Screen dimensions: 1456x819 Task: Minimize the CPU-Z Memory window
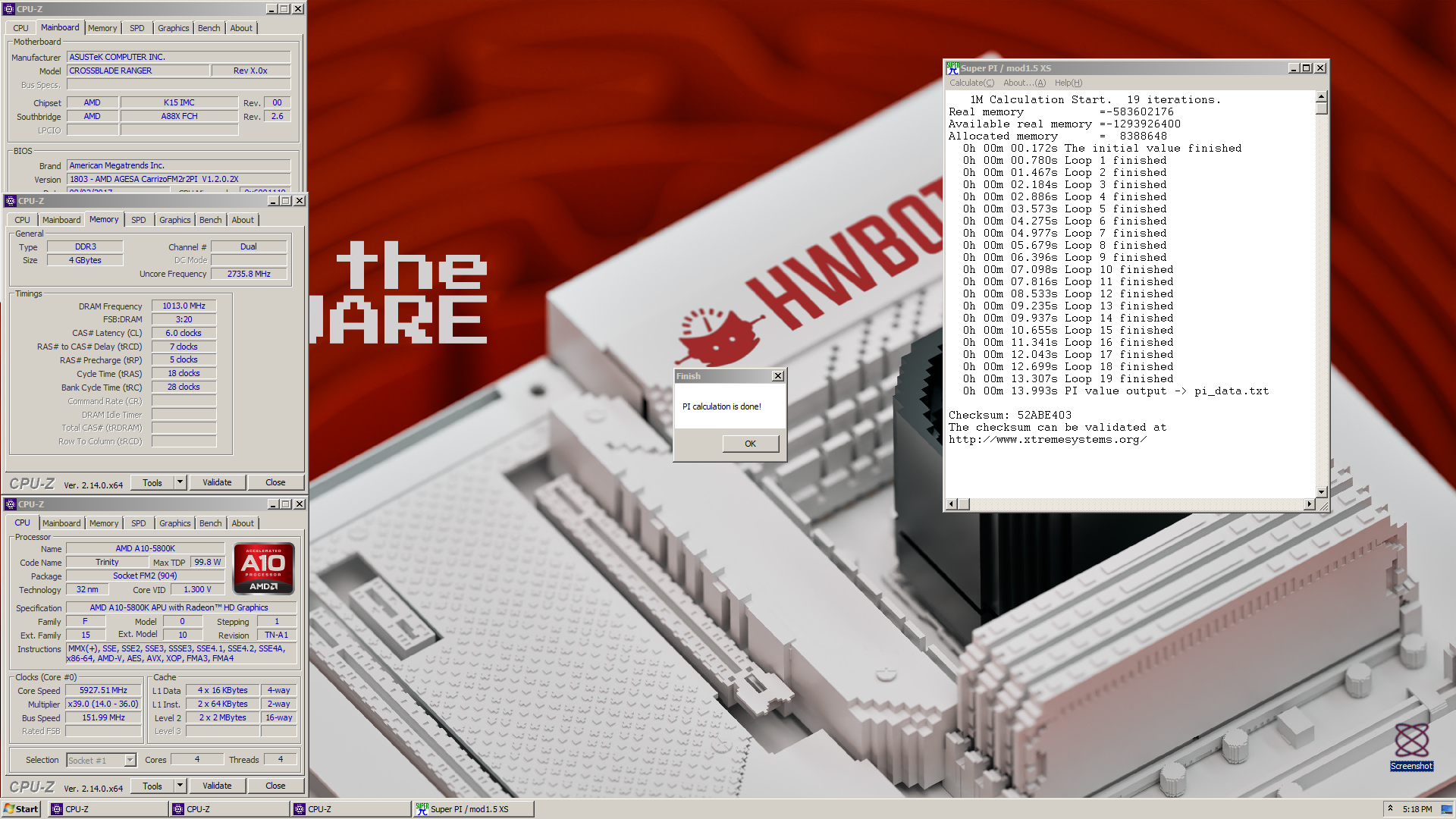(x=273, y=201)
